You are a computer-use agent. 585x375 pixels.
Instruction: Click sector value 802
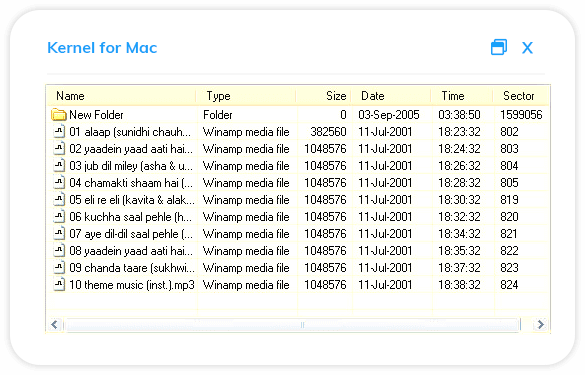click(x=509, y=132)
